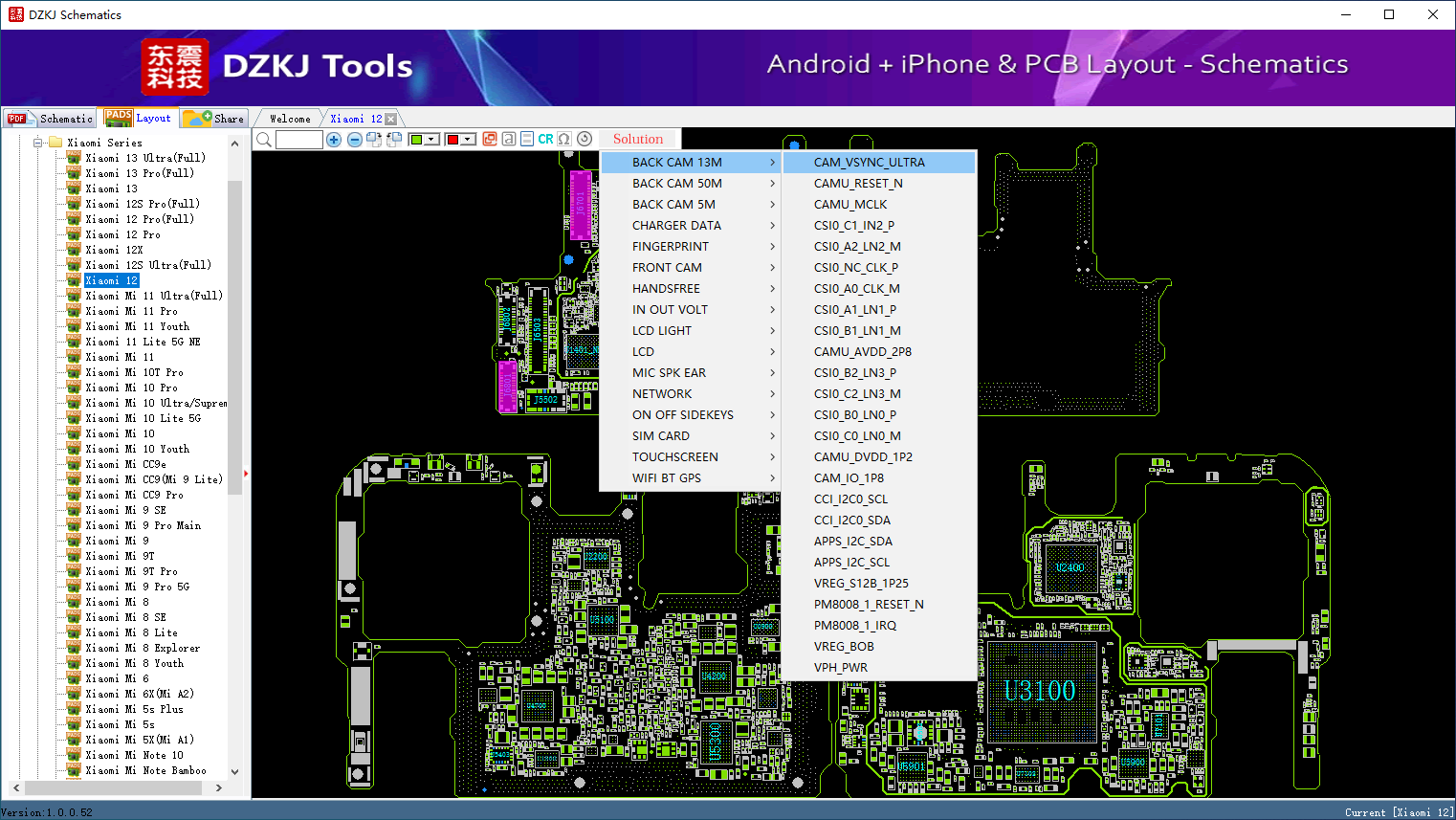Close the Xiaomi 12 tab
The image size is (1456, 820).
coord(390,119)
